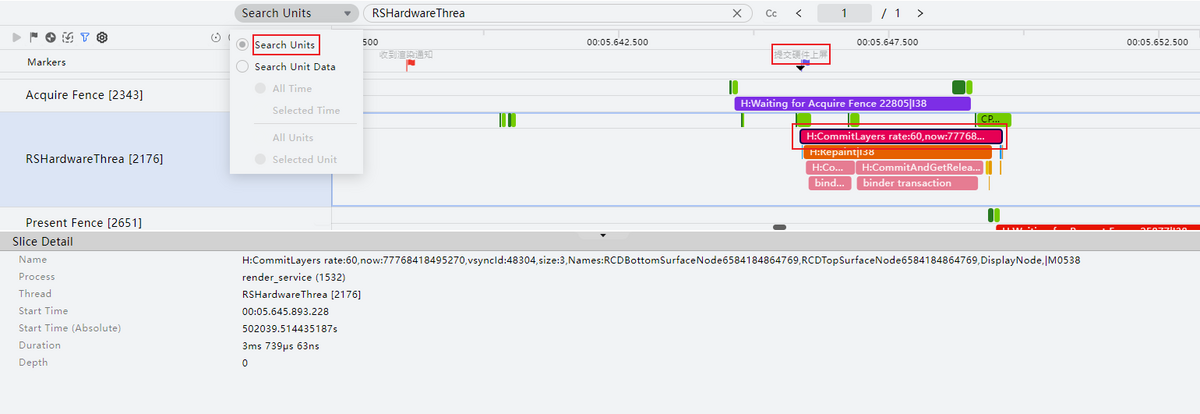Click the orange H:Repaint slice bar
This screenshot has width=1200, height=414.
tap(896, 152)
